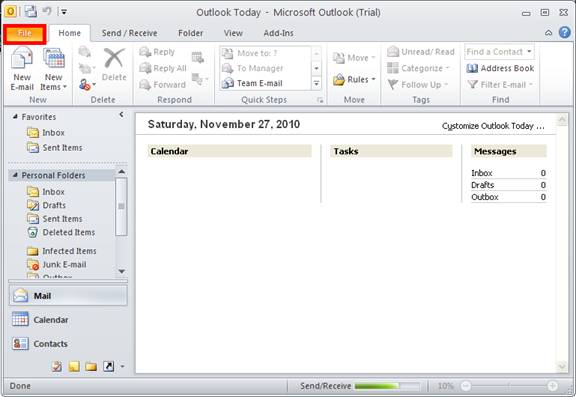This screenshot has width=576, height=397.
Task: Expand the Quick Steps gallery
Action: point(316,83)
